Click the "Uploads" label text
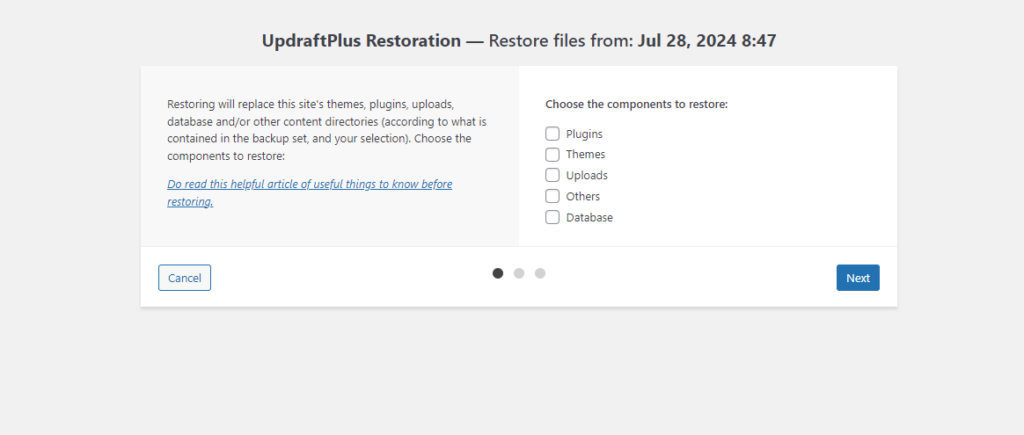 point(586,176)
